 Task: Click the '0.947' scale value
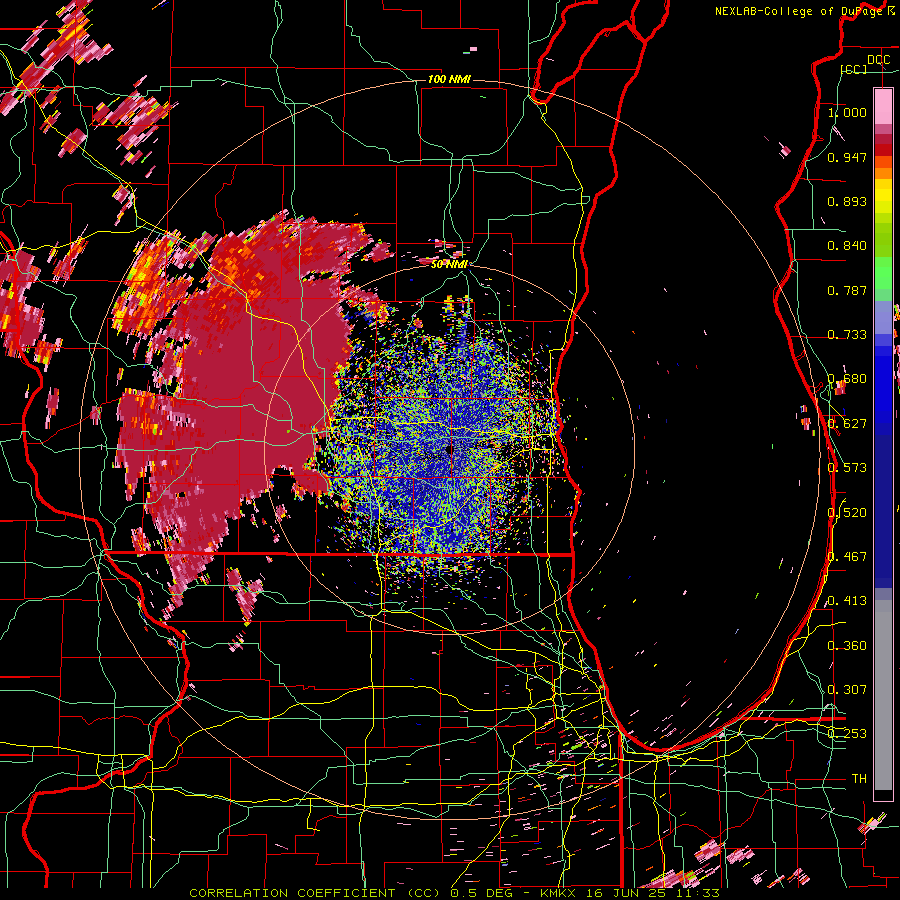point(847,157)
